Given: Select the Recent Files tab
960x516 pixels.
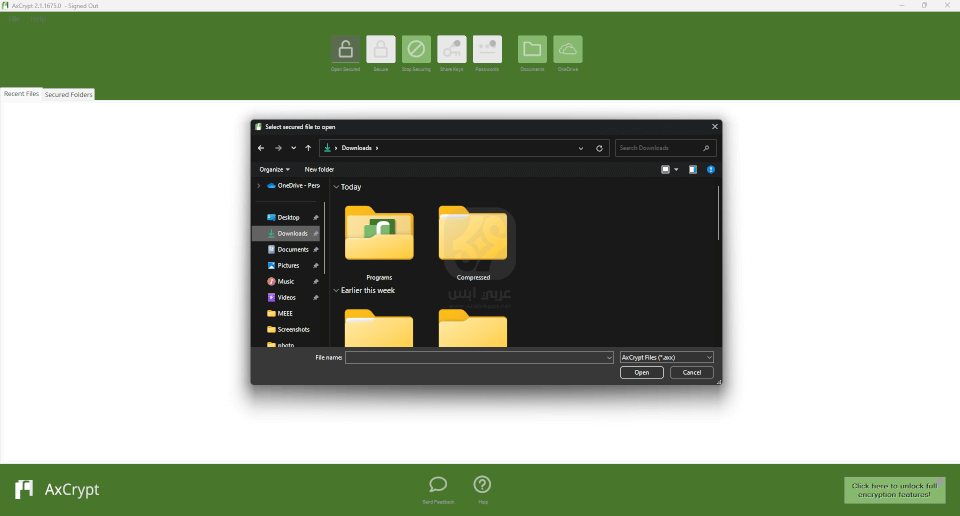Looking at the screenshot, I should [x=21, y=94].
